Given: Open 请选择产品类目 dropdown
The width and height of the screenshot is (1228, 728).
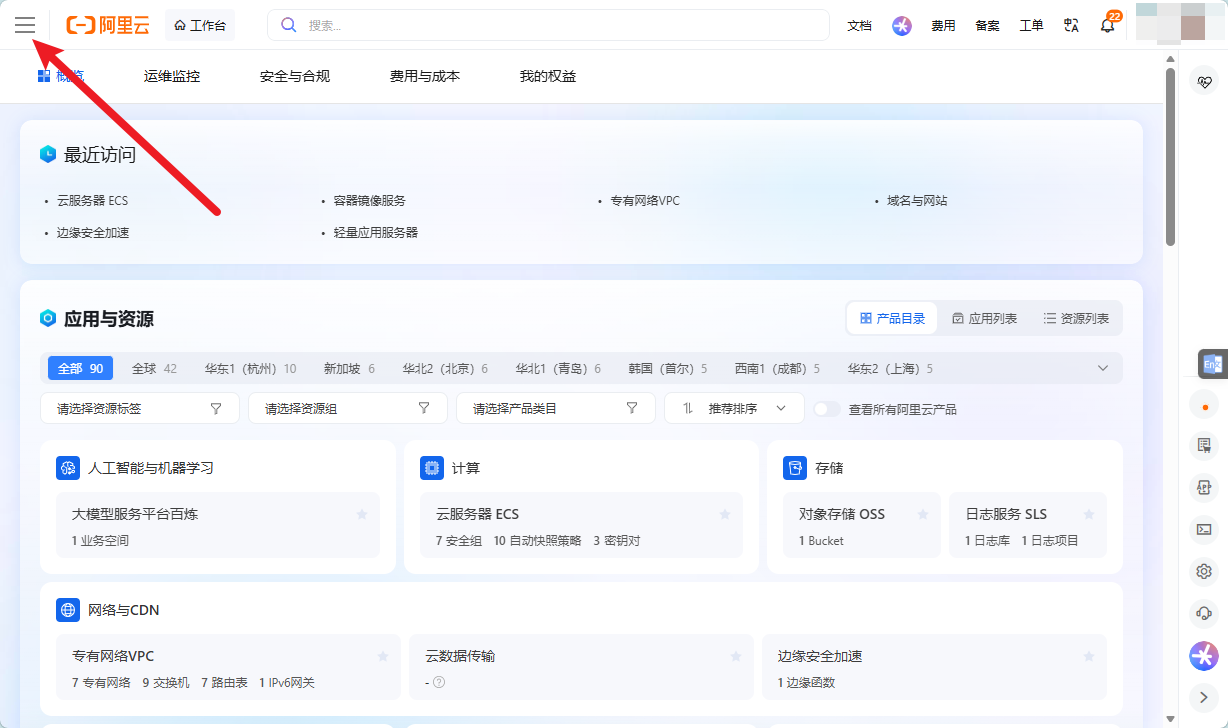Looking at the screenshot, I should point(556,409).
